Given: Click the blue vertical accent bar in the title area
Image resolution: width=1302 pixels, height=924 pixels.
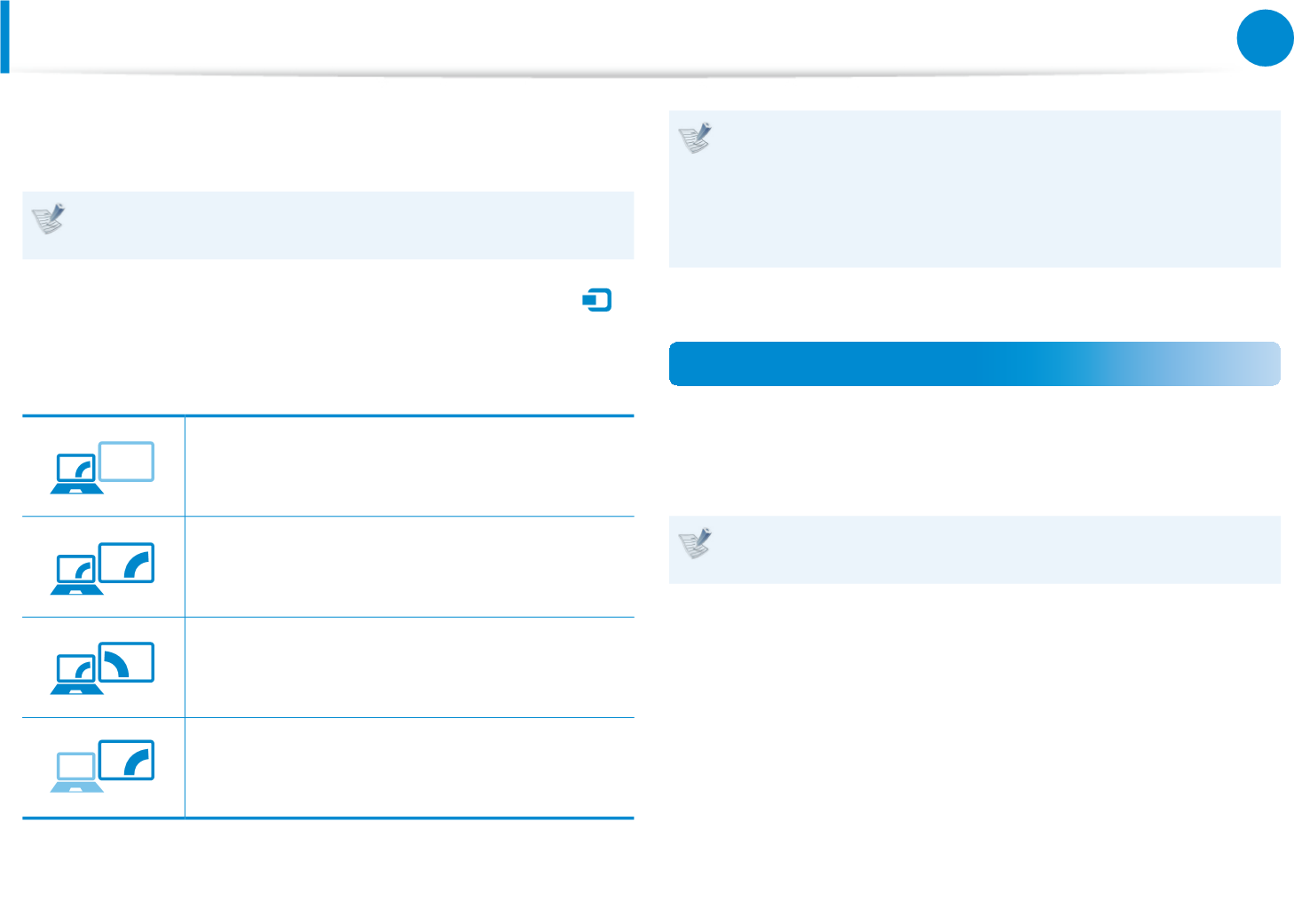Looking at the screenshot, I should click(4, 36).
